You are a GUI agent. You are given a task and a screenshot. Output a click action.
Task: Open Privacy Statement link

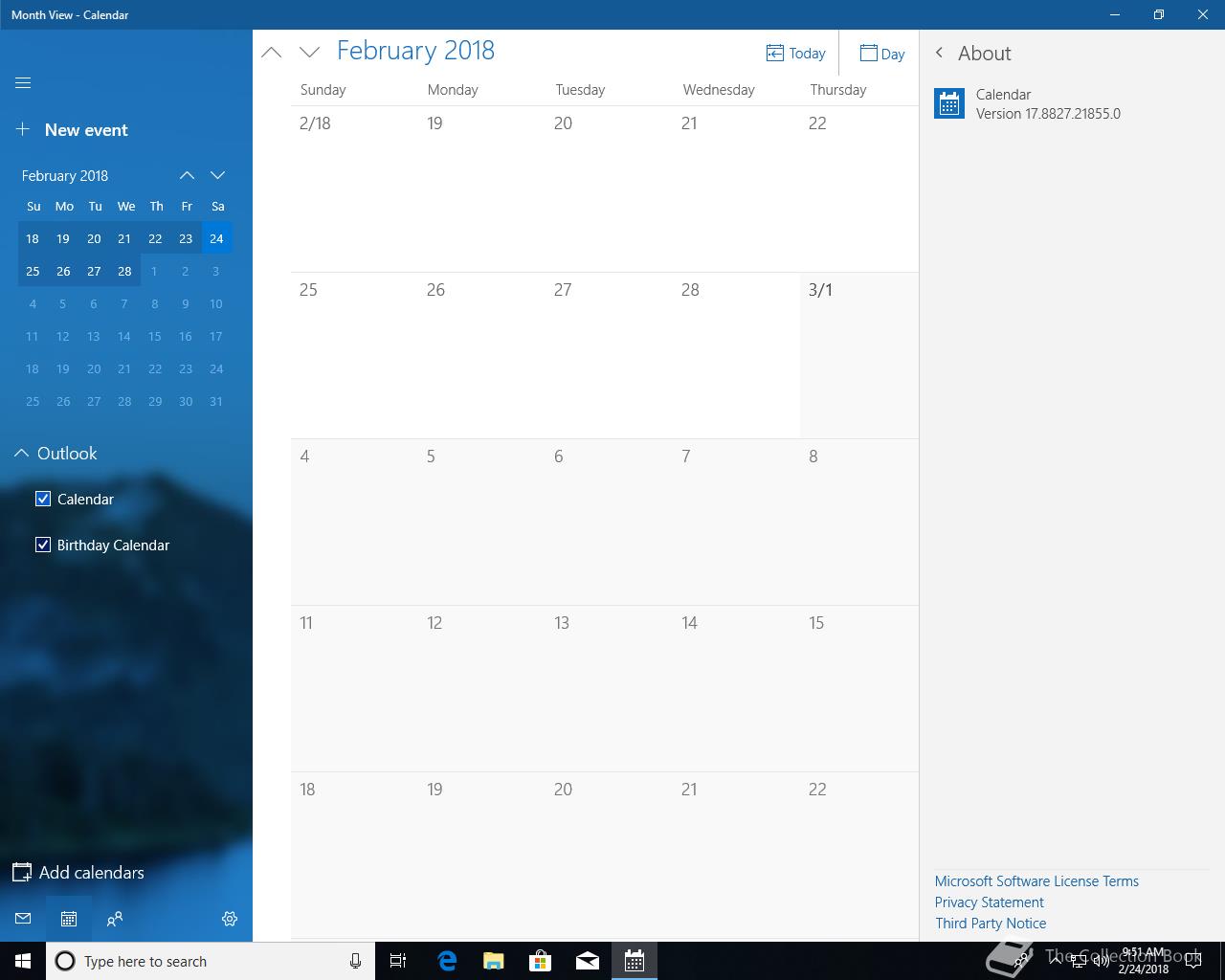point(990,902)
